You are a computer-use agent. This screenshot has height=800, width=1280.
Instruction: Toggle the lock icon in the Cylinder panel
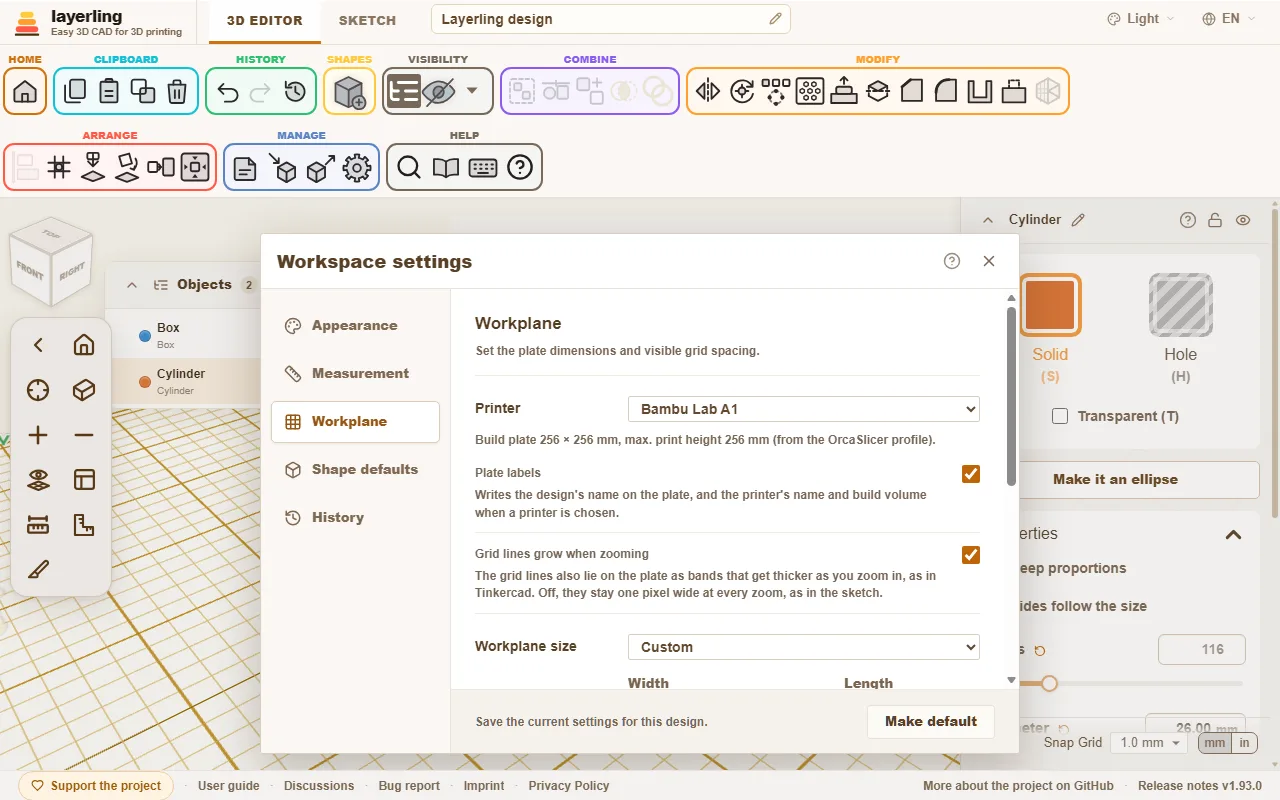(x=1215, y=220)
